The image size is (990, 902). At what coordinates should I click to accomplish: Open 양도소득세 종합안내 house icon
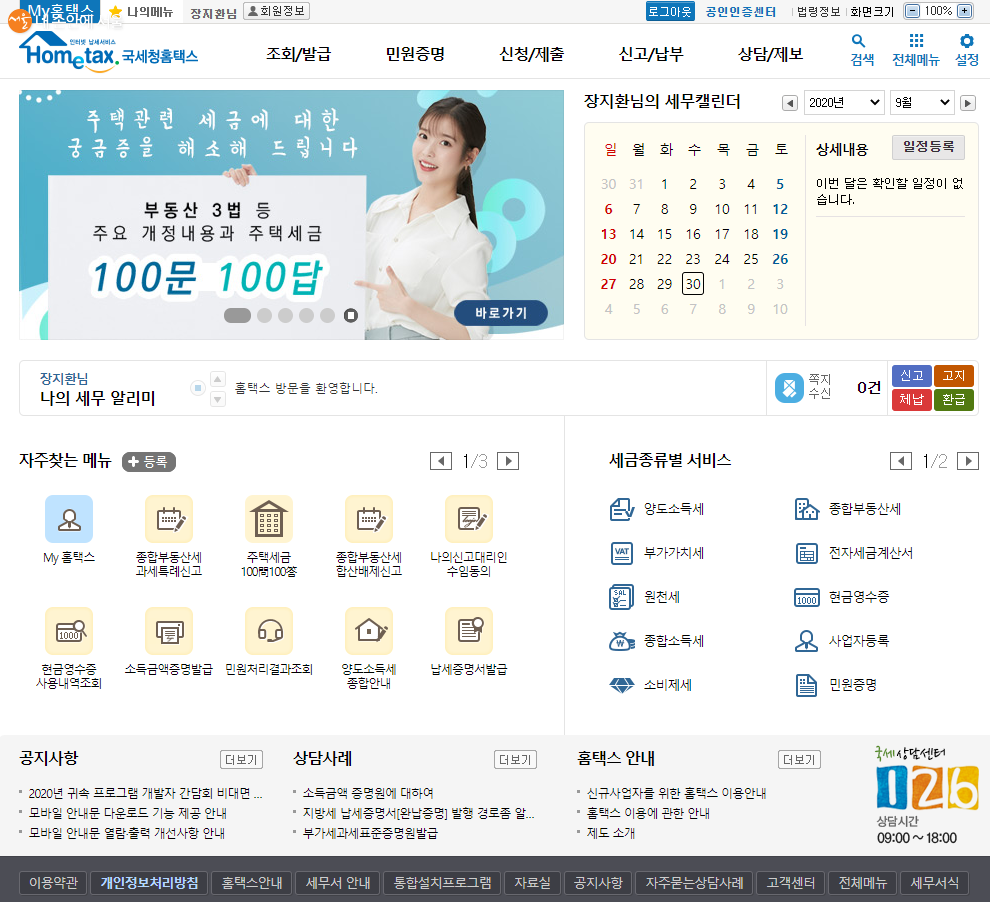(x=369, y=631)
